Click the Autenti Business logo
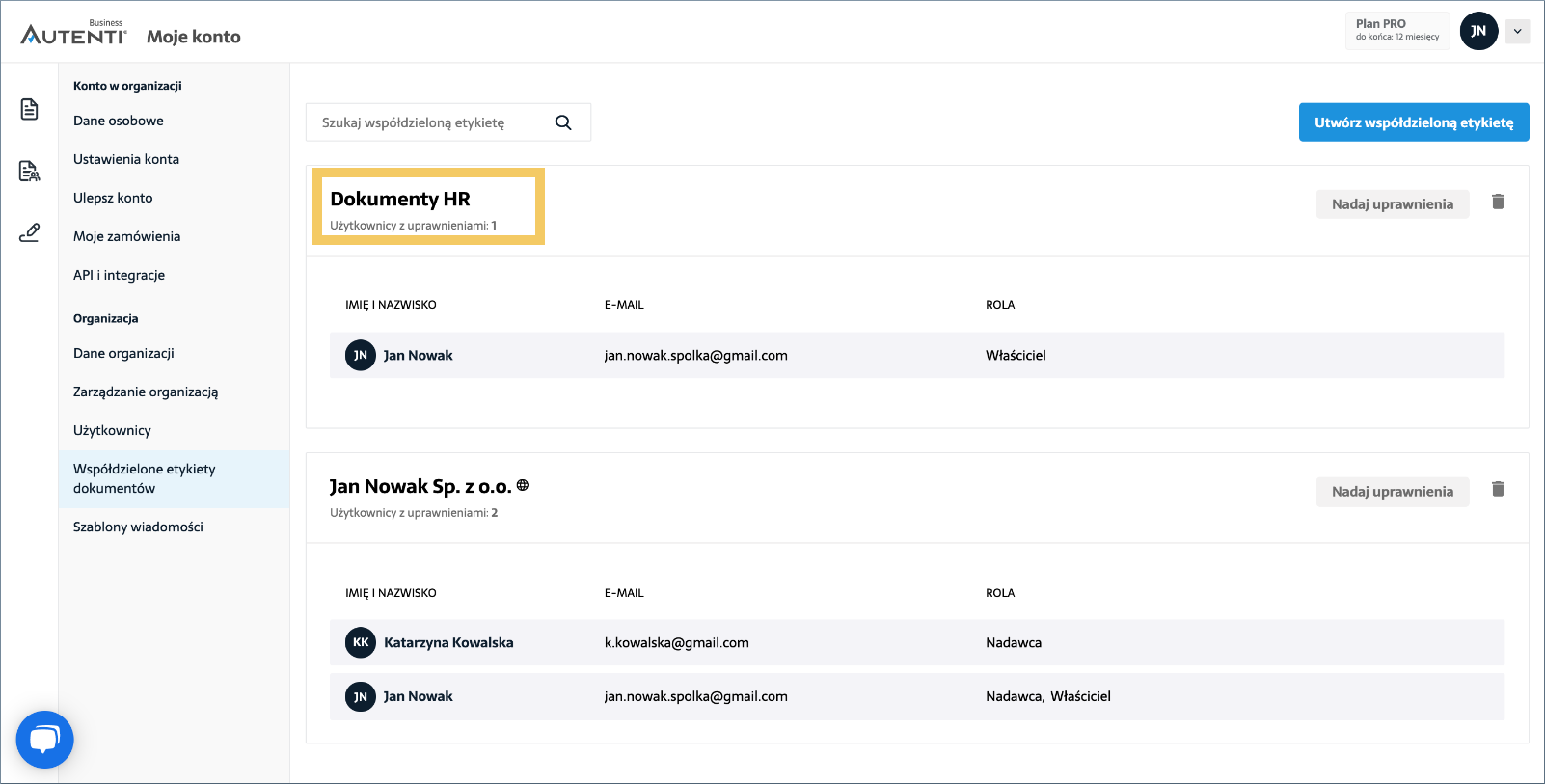1545x784 pixels. tap(73, 32)
